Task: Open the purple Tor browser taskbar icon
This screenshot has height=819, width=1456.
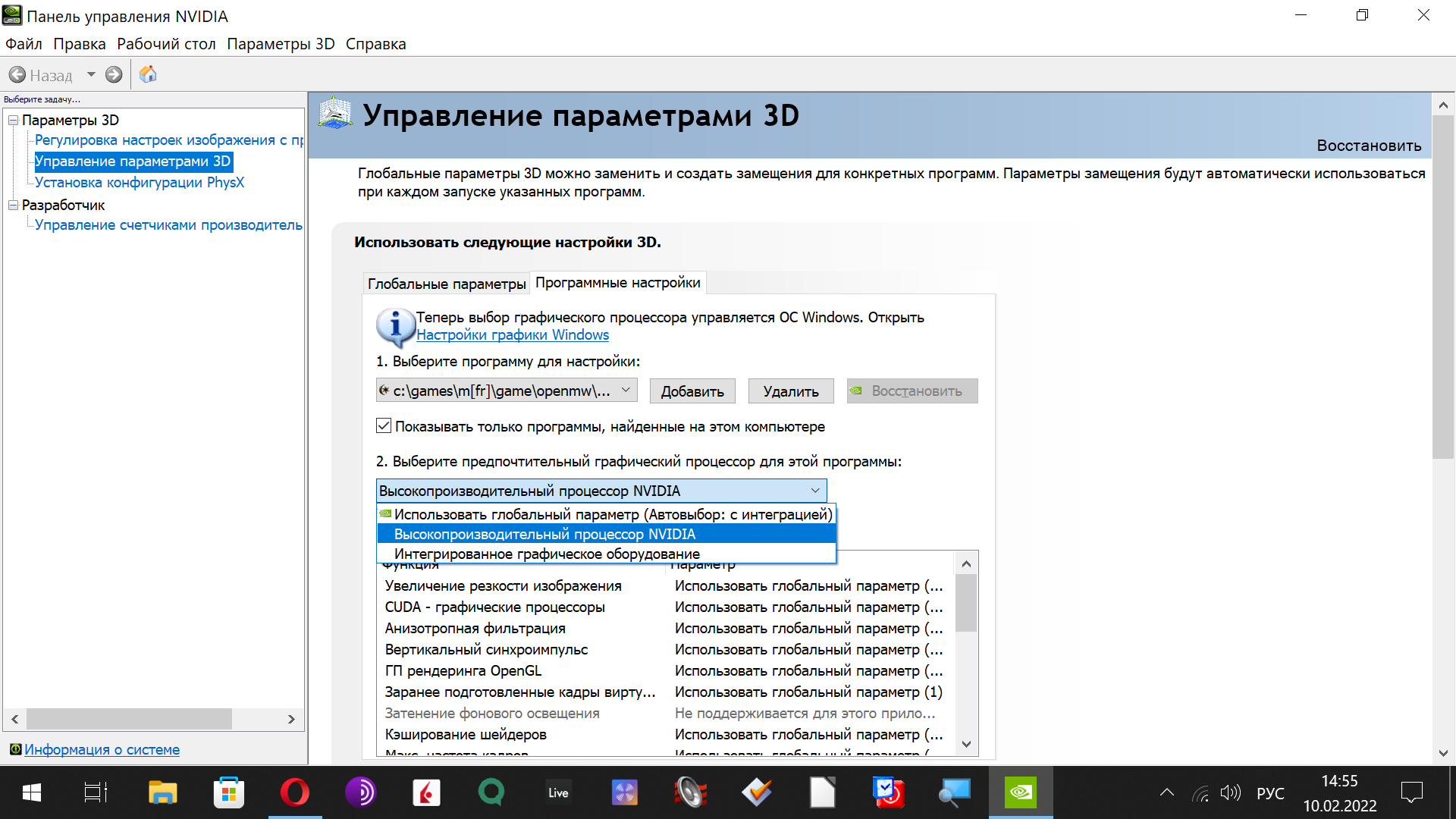Action: [360, 792]
